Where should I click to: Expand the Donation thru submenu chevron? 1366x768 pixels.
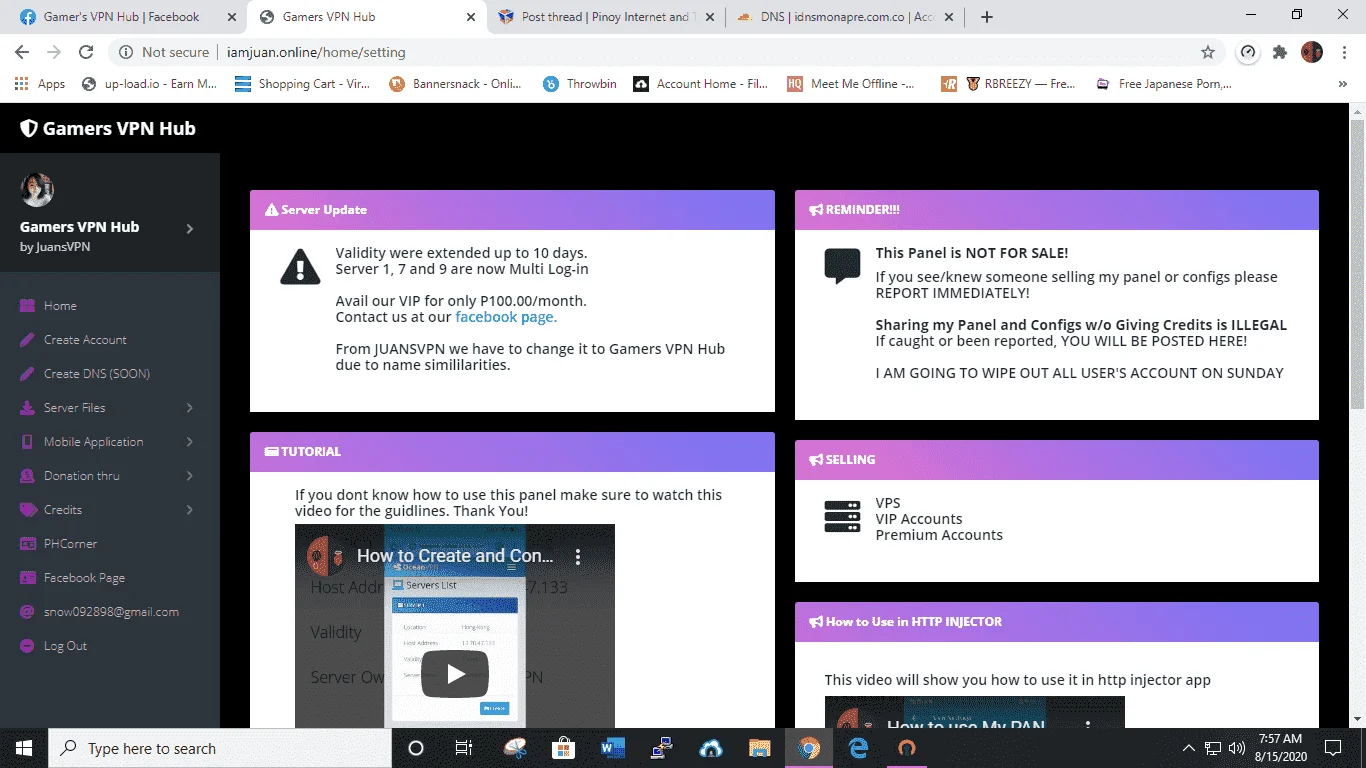pyautogui.click(x=190, y=476)
